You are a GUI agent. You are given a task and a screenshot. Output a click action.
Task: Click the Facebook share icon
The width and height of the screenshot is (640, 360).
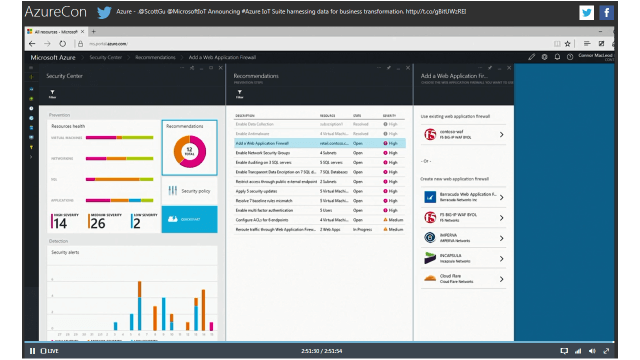click(606, 13)
